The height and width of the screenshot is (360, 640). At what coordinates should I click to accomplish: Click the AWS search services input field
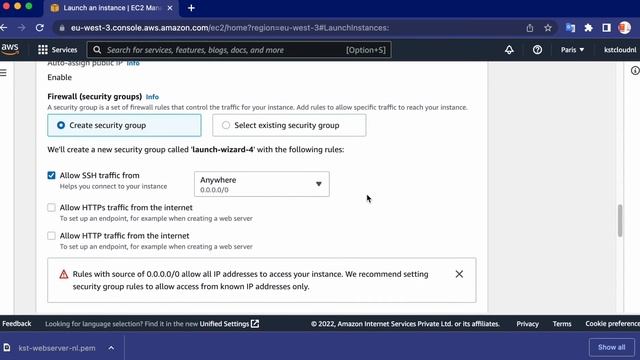click(x=239, y=50)
